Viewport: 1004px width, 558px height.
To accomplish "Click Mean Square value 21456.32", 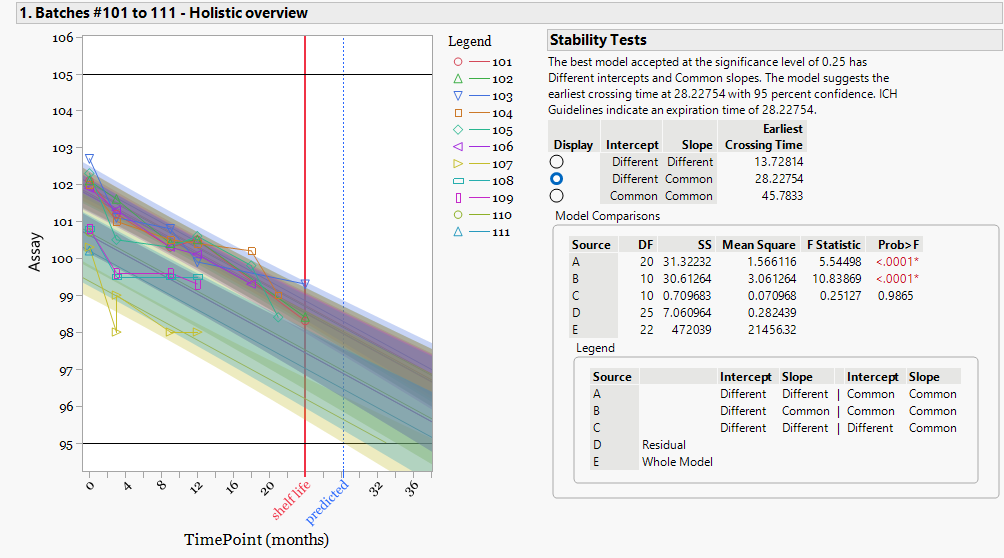I will click(x=772, y=330).
